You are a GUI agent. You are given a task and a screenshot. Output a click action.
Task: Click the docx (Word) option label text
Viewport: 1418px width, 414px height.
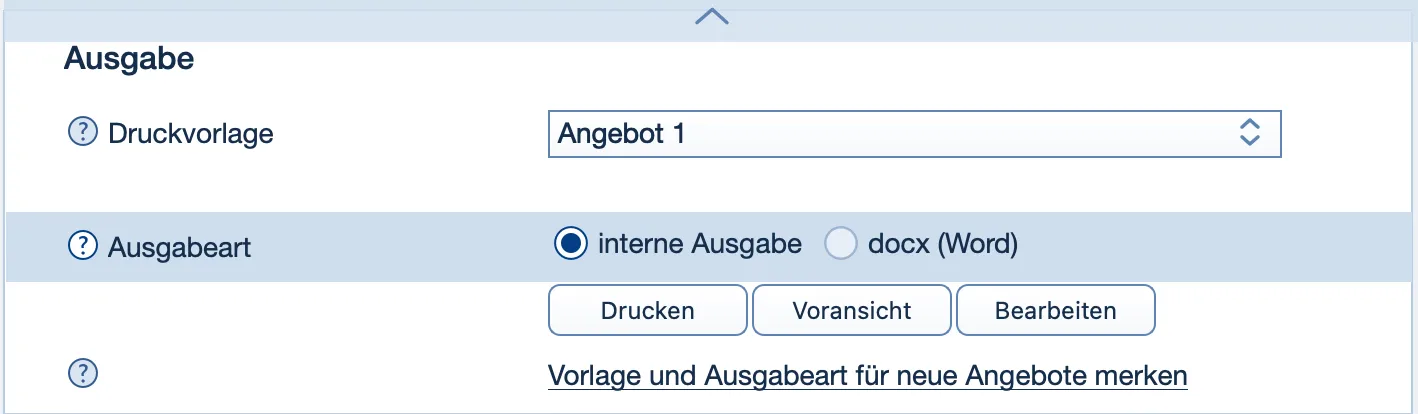coord(940,244)
